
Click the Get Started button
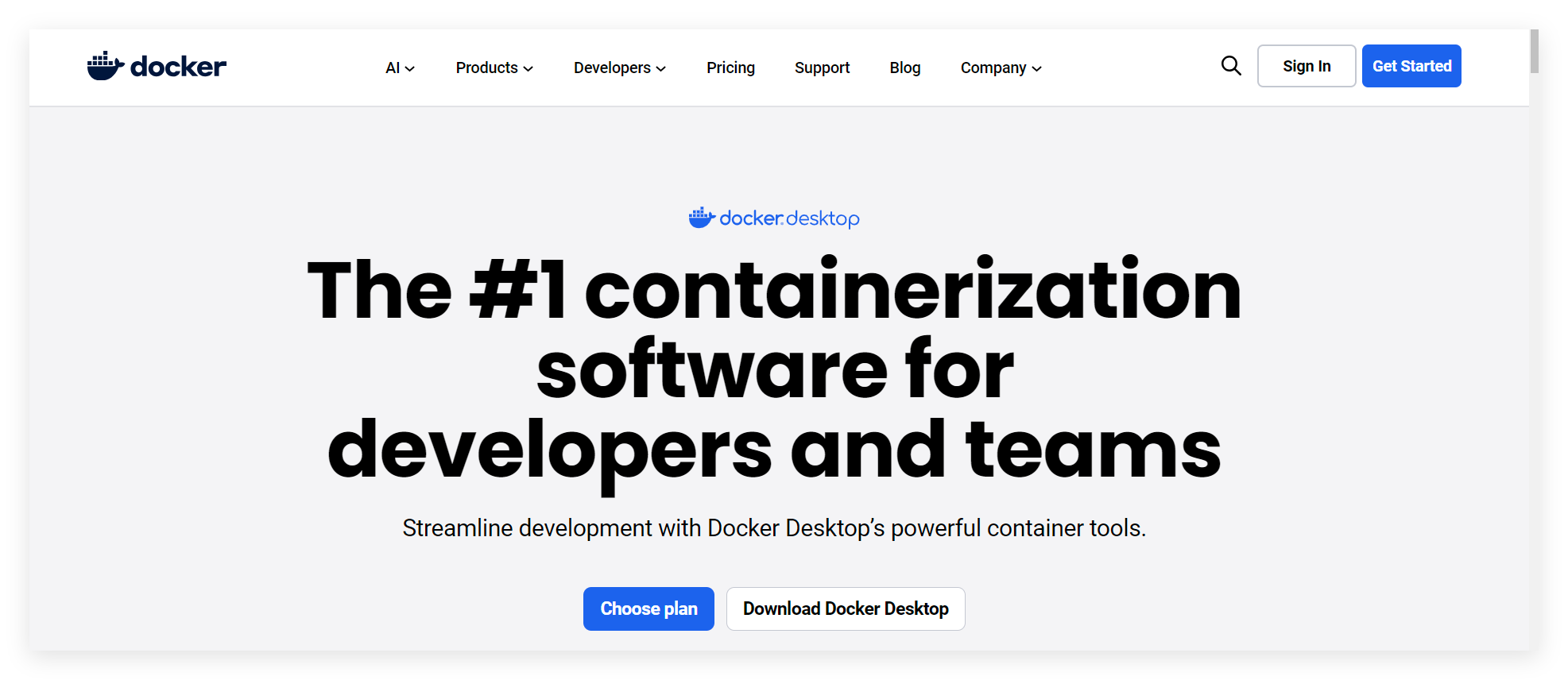click(1411, 66)
